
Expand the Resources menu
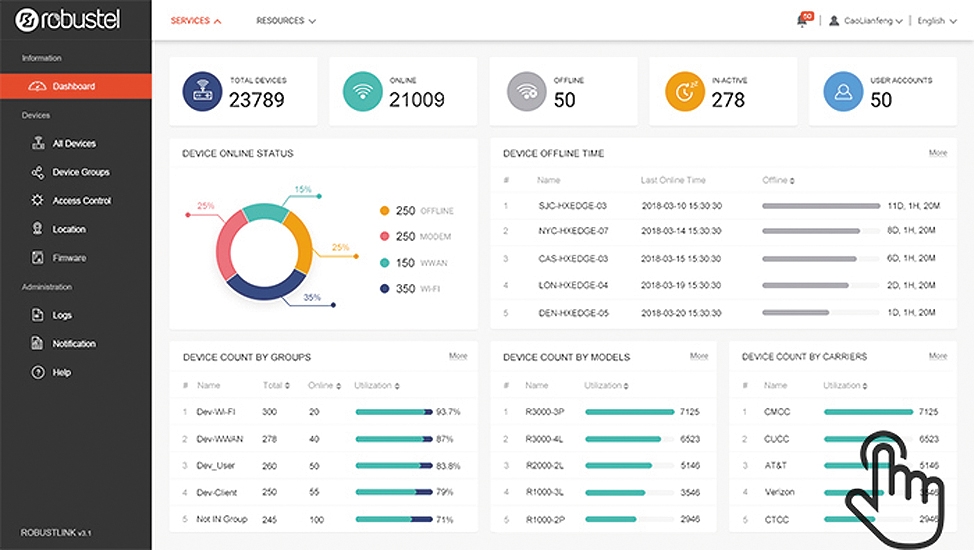pos(286,21)
